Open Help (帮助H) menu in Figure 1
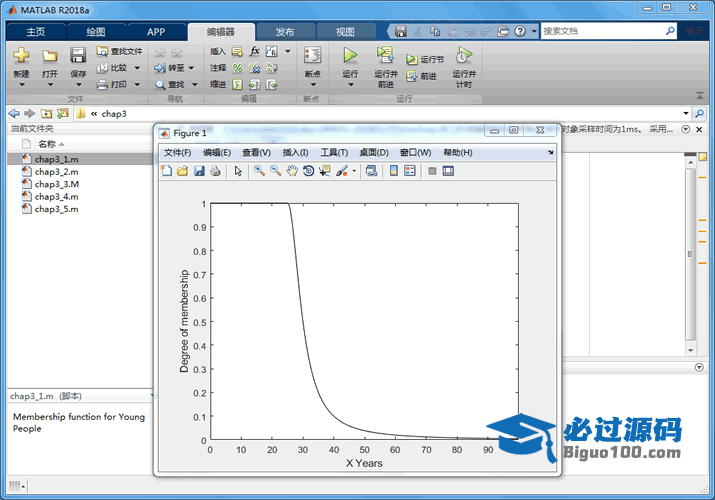 458,152
